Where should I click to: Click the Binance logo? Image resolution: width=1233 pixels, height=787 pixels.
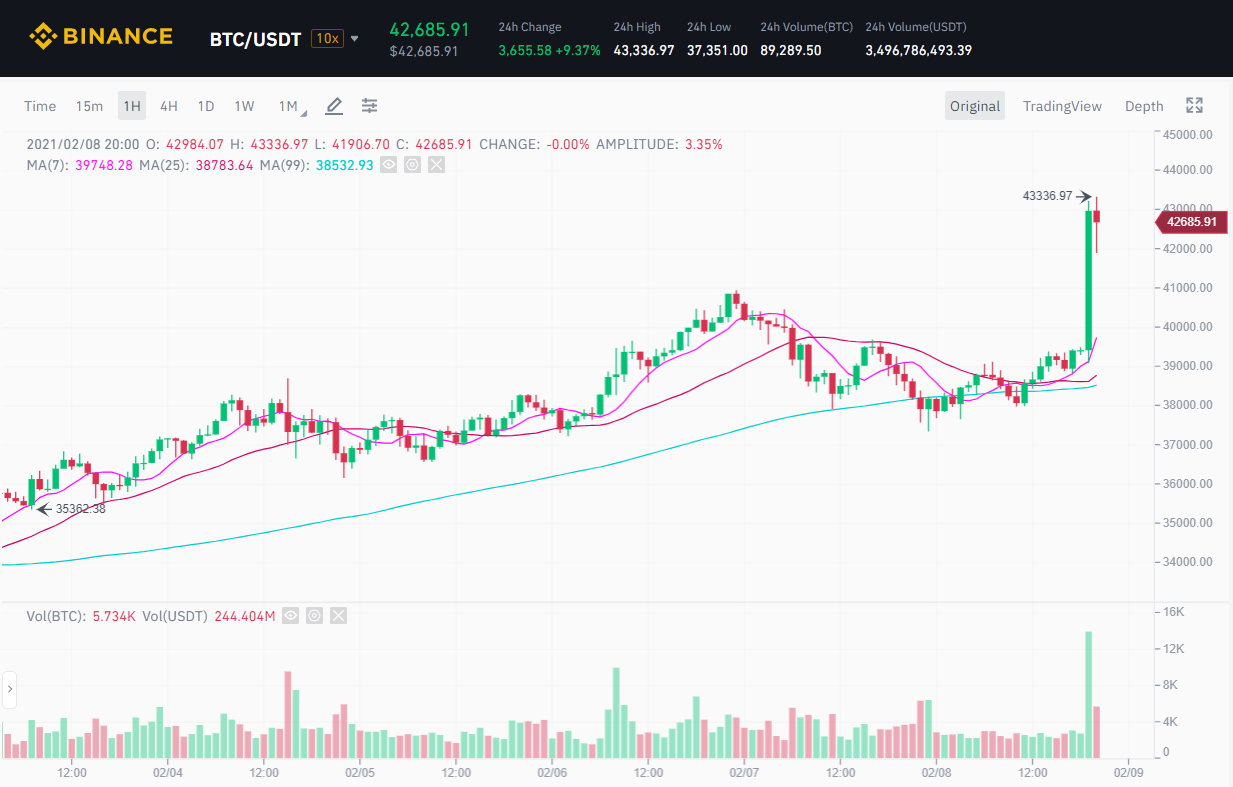click(101, 38)
